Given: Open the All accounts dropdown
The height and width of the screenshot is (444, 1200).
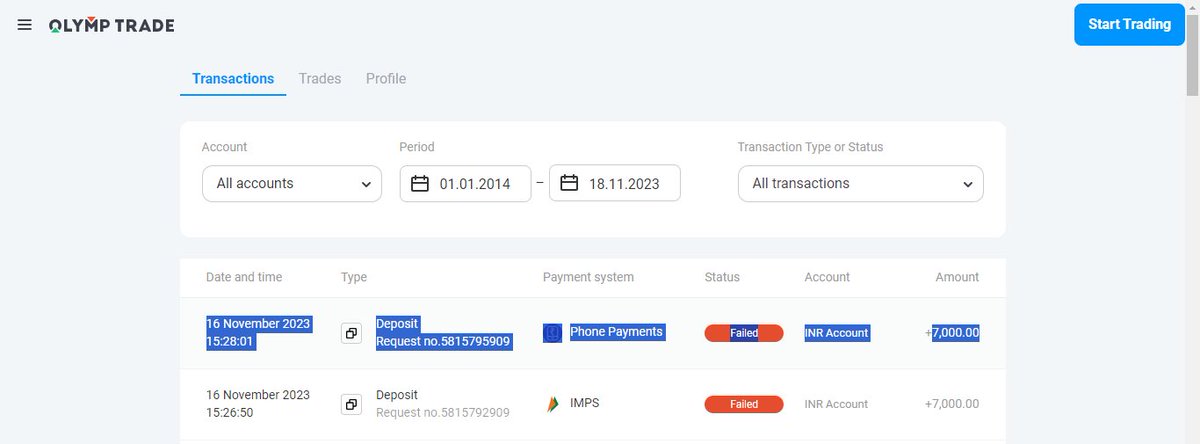Looking at the screenshot, I should point(292,184).
